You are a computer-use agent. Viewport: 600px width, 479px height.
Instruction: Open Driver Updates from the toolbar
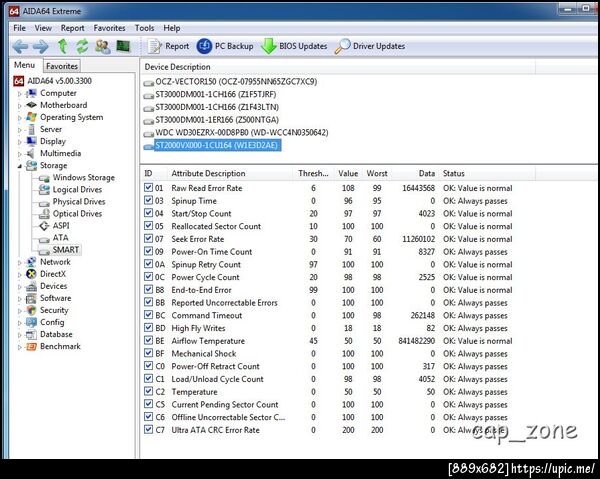(x=370, y=46)
